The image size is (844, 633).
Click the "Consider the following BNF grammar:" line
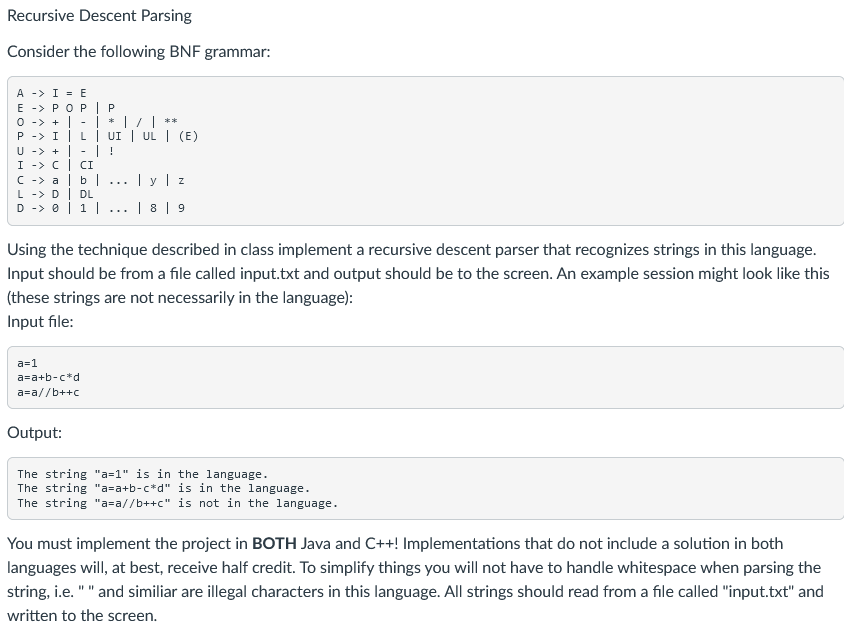coord(138,52)
